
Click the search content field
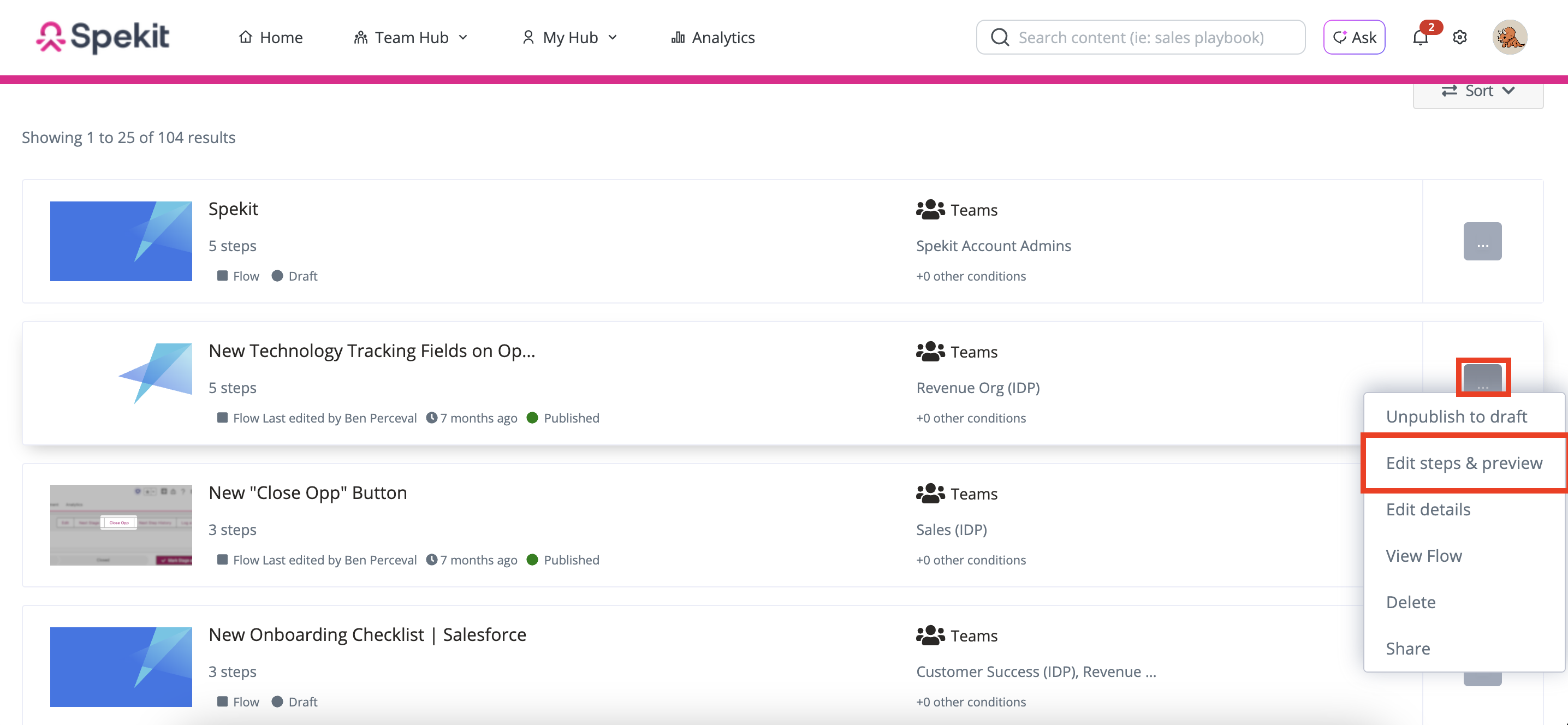[1141, 38]
